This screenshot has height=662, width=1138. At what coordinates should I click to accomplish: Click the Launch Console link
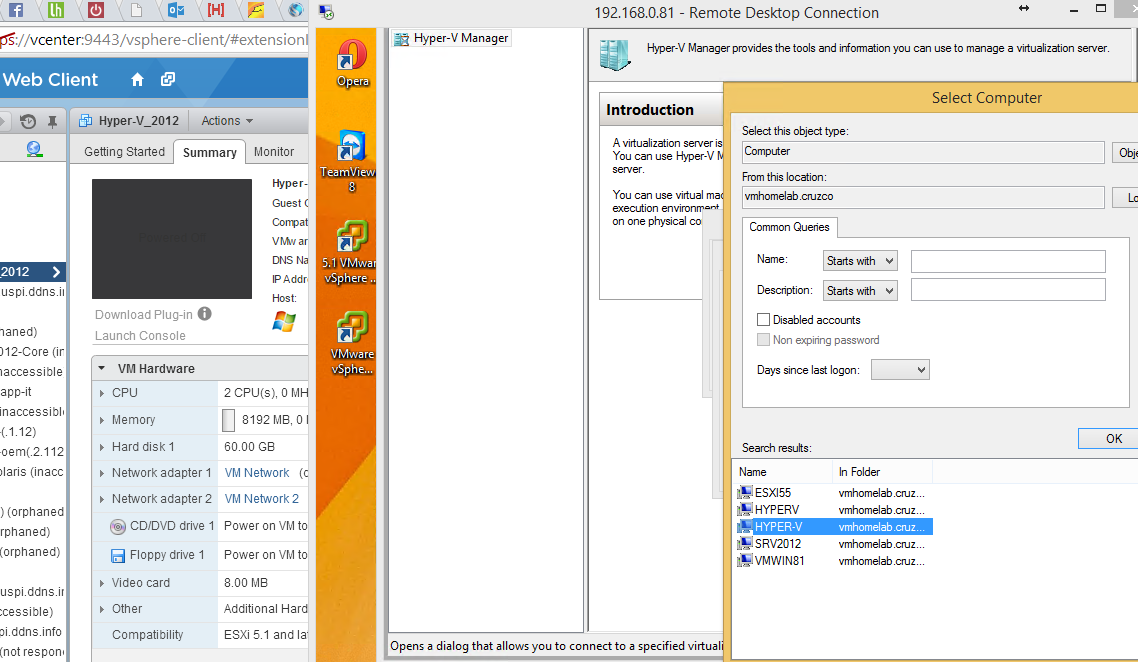coord(140,335)
